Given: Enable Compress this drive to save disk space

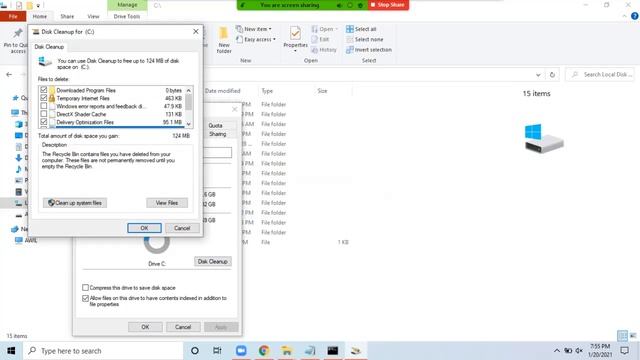Looking at the screenshot, I should click(85, 288).
